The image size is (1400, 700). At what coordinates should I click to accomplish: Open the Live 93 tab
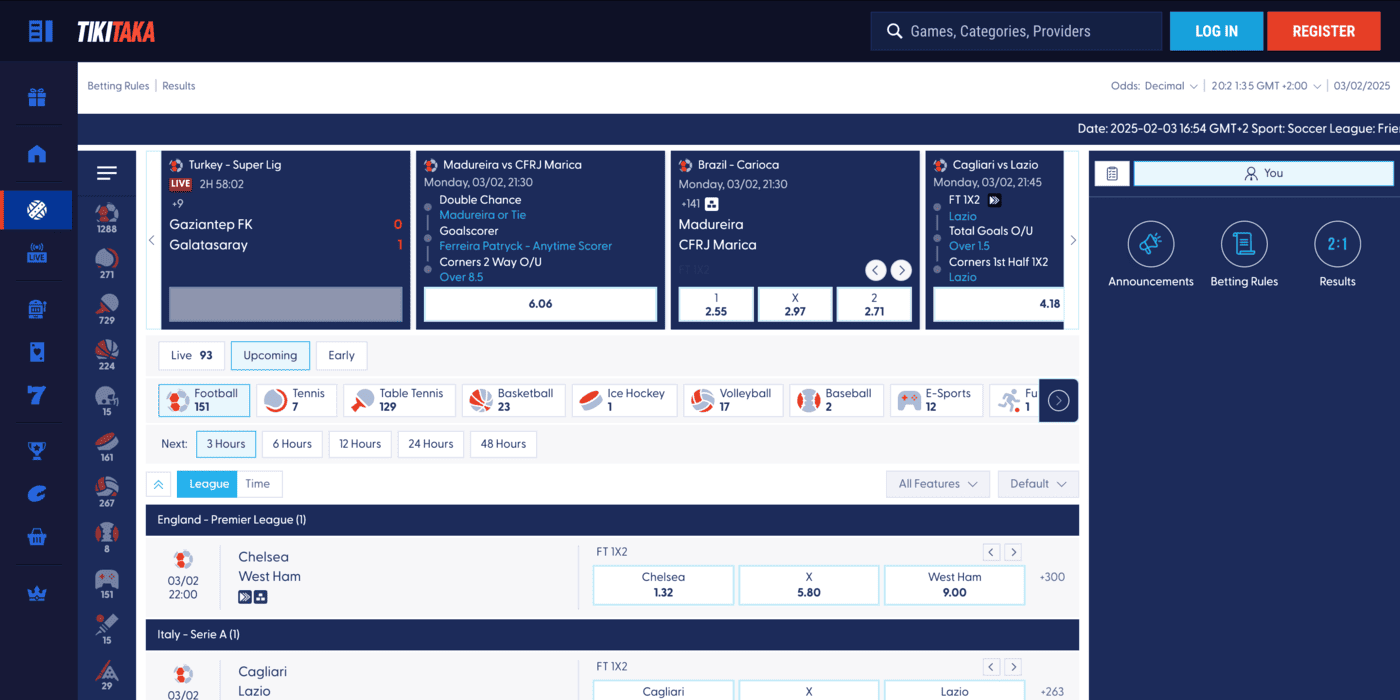point(191,355)
